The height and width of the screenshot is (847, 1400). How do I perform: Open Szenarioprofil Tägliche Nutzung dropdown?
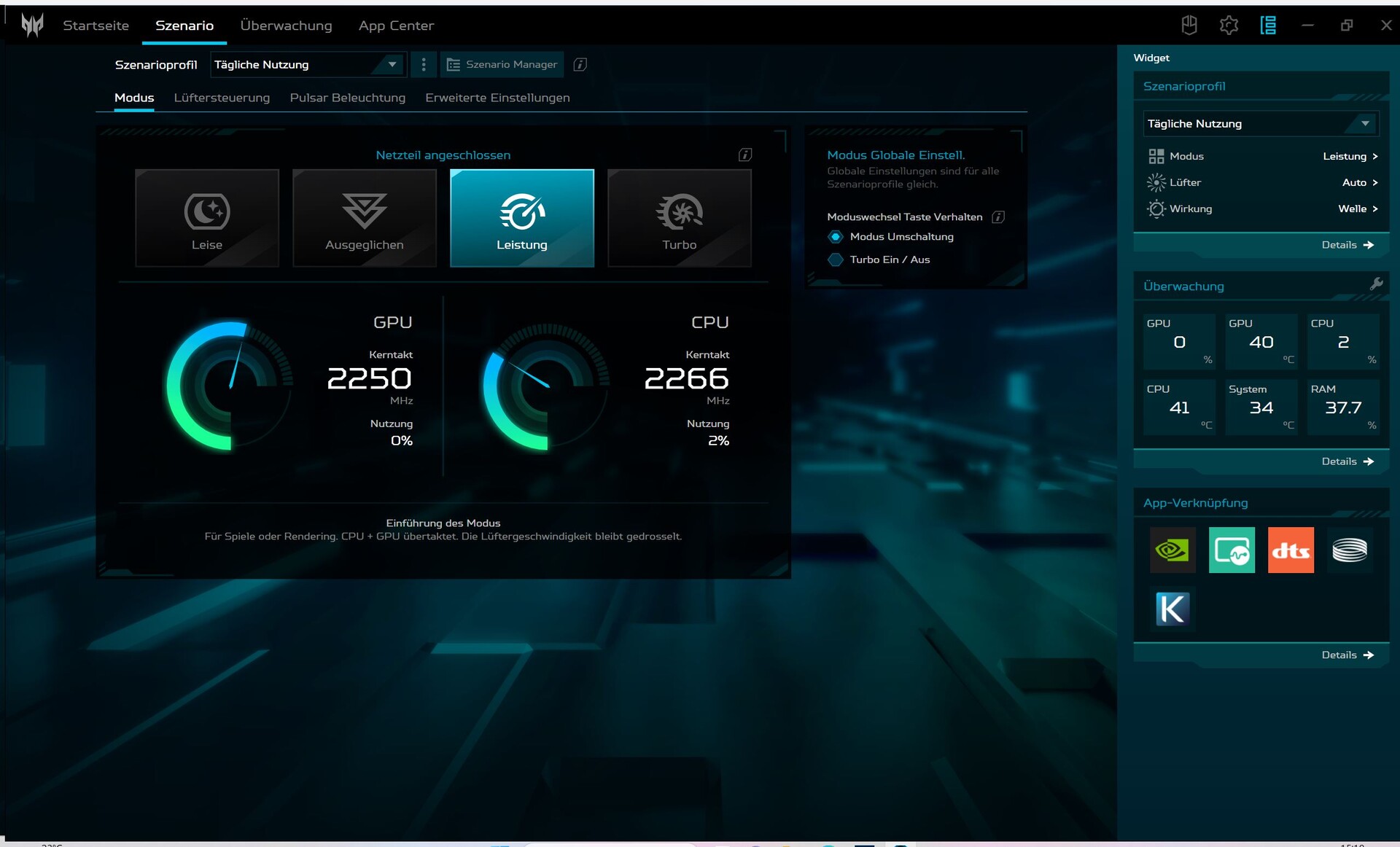point(307,65)
